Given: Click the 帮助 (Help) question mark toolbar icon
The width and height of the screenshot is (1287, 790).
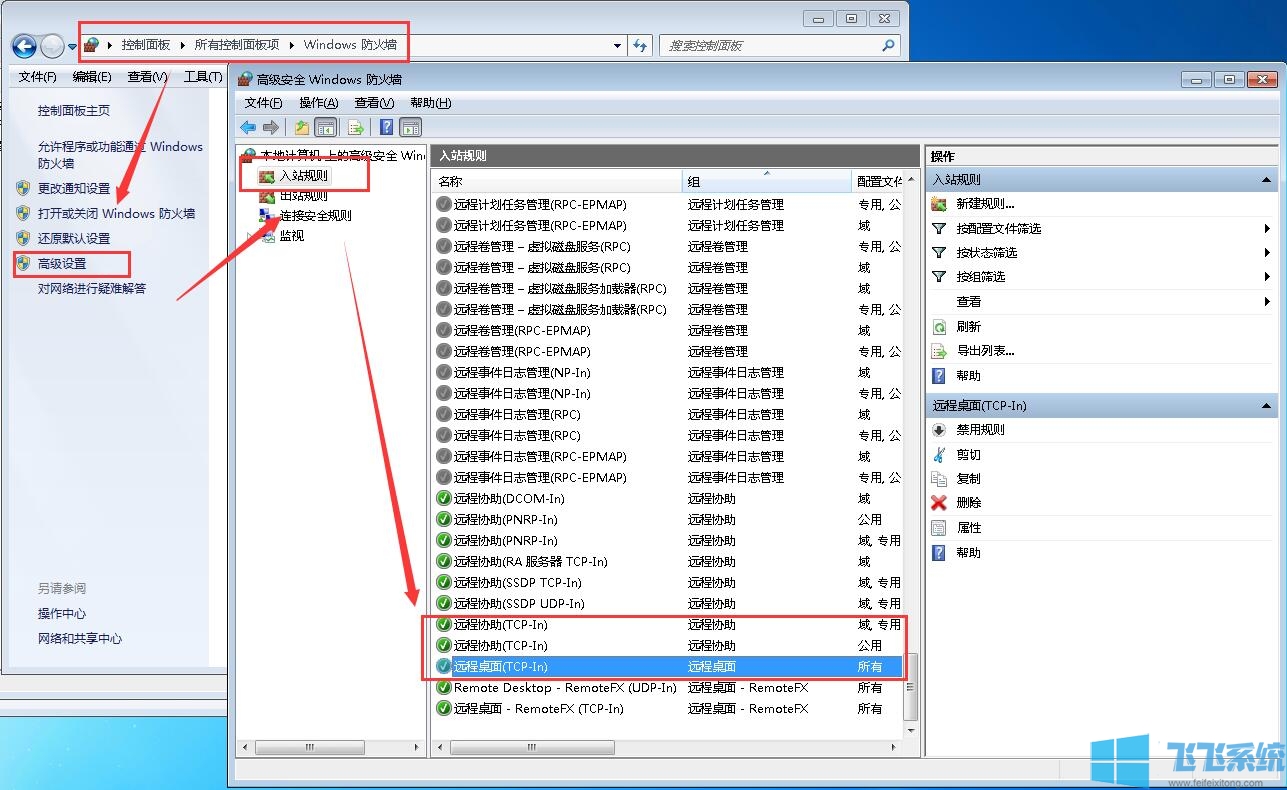Looking at the screenshot, I should [387, 127].
